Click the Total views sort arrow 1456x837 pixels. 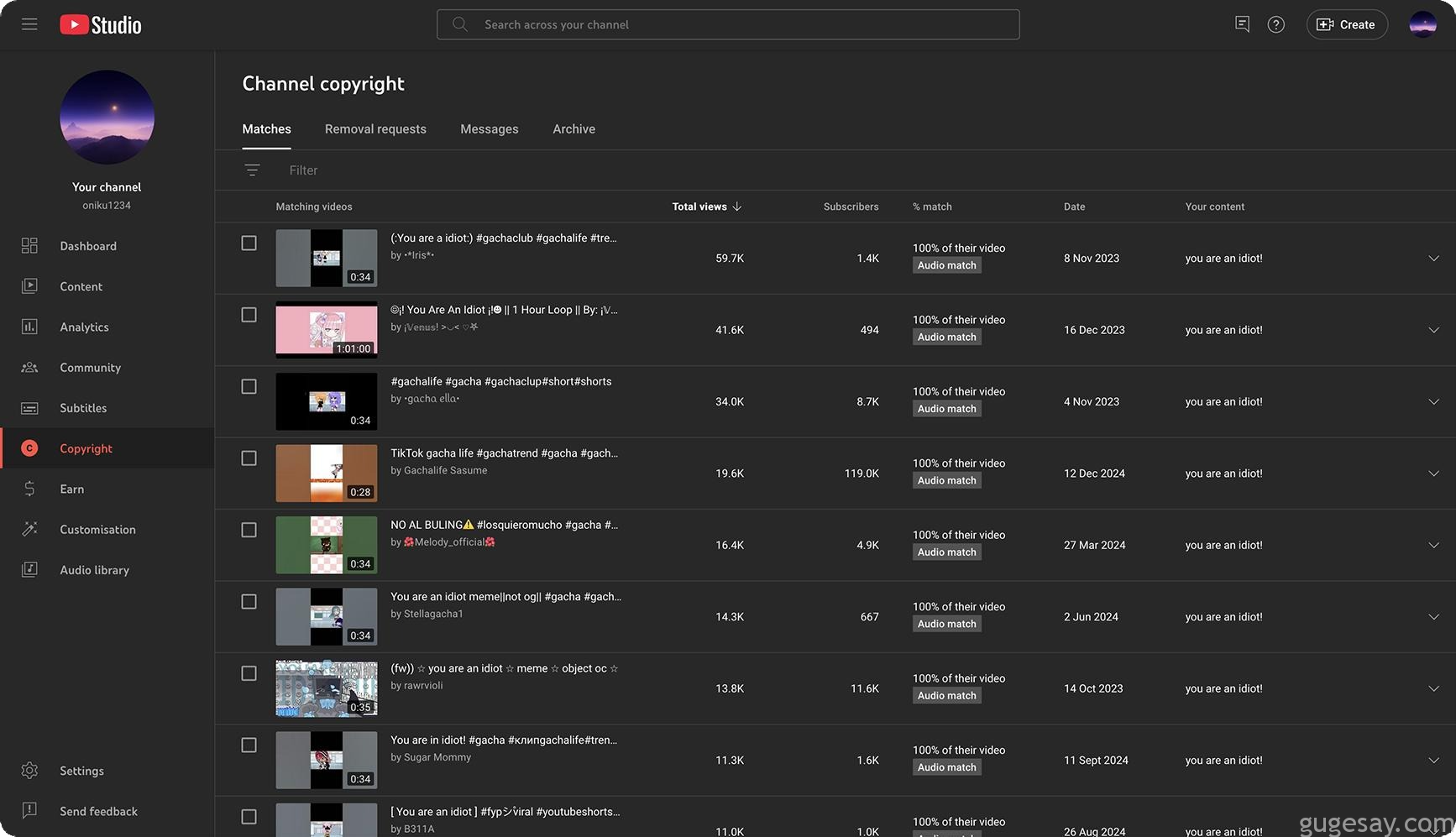point(737,207)
